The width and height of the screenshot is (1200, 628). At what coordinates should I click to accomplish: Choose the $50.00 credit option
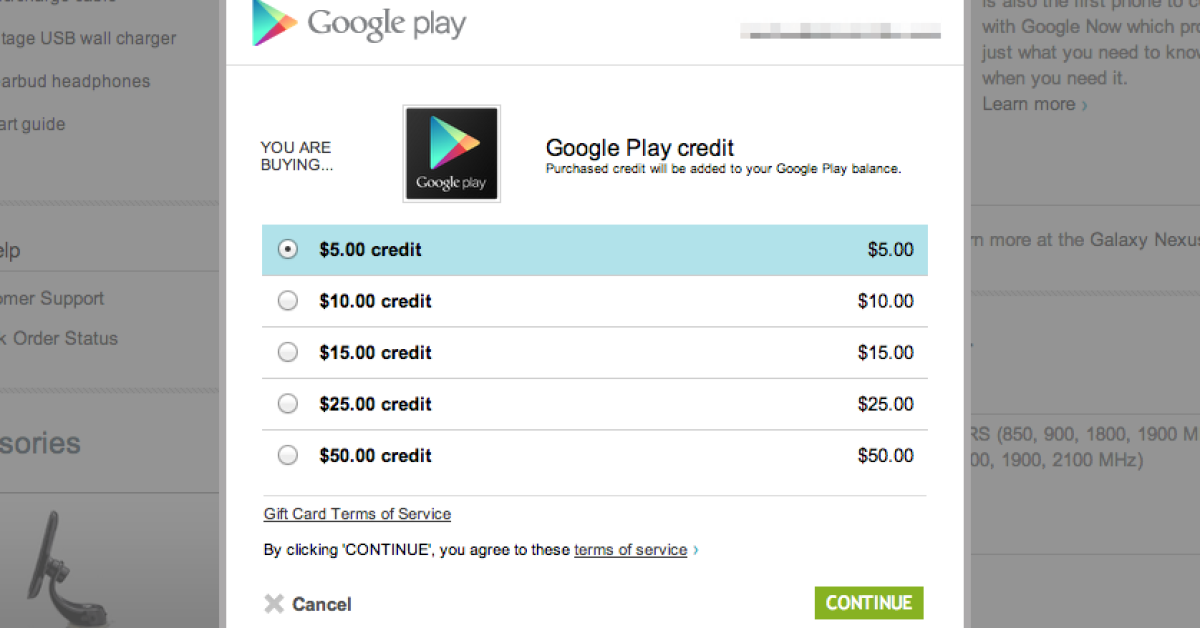(x=288, y=456)
